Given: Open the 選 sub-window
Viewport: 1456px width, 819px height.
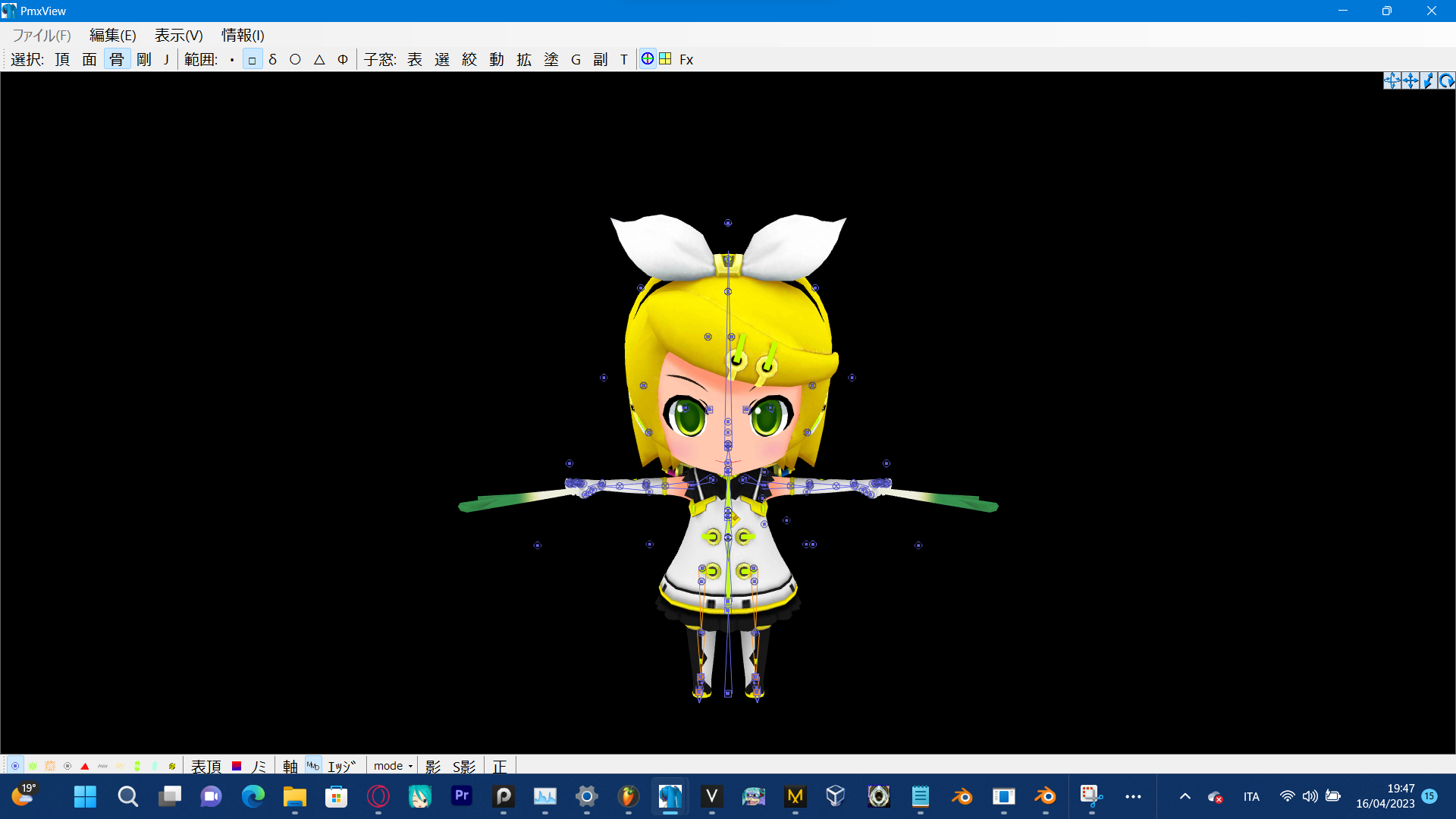Looking at the screenshot, I should coord(442,59).
